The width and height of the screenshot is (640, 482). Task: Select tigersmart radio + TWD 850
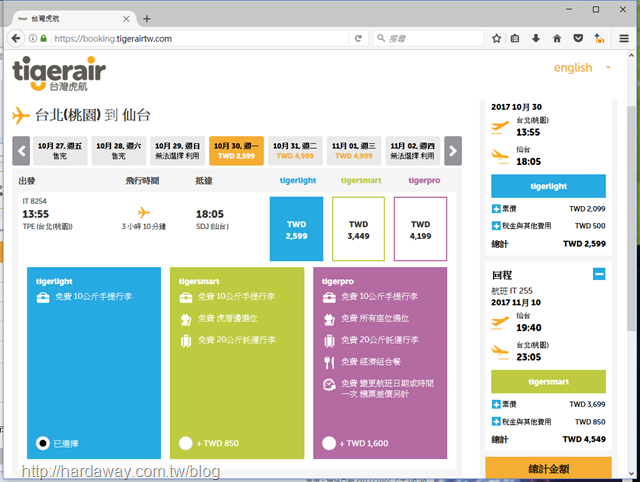(186, 443)
